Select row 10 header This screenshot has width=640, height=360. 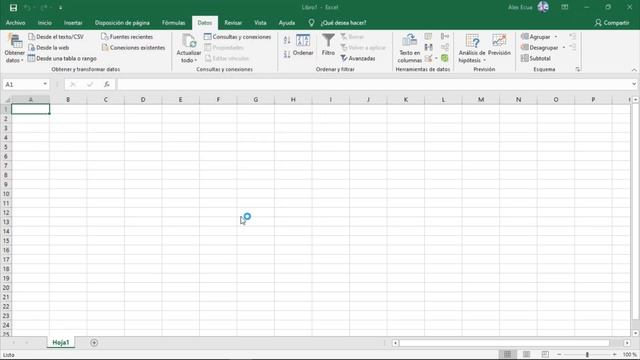tap(6, 194)
